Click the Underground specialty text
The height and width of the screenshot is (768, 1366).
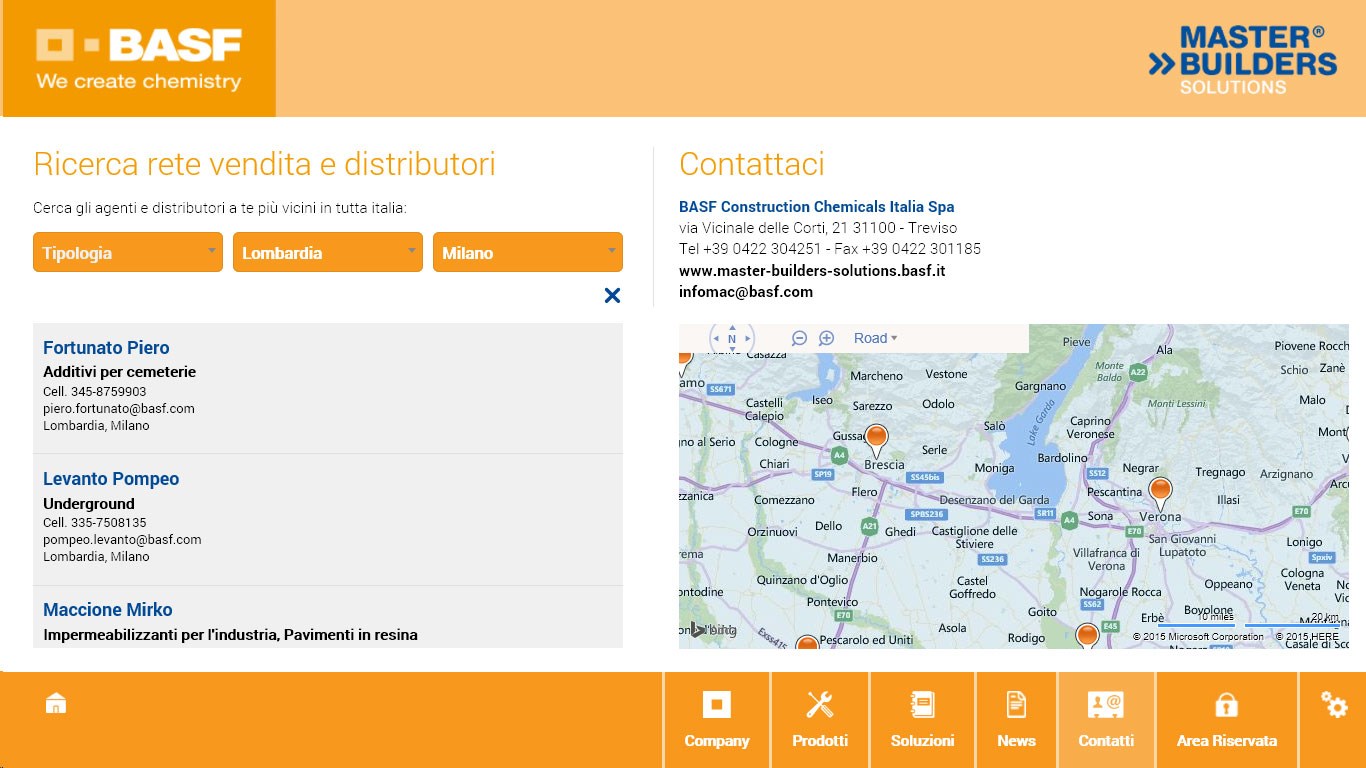[89, 504]
